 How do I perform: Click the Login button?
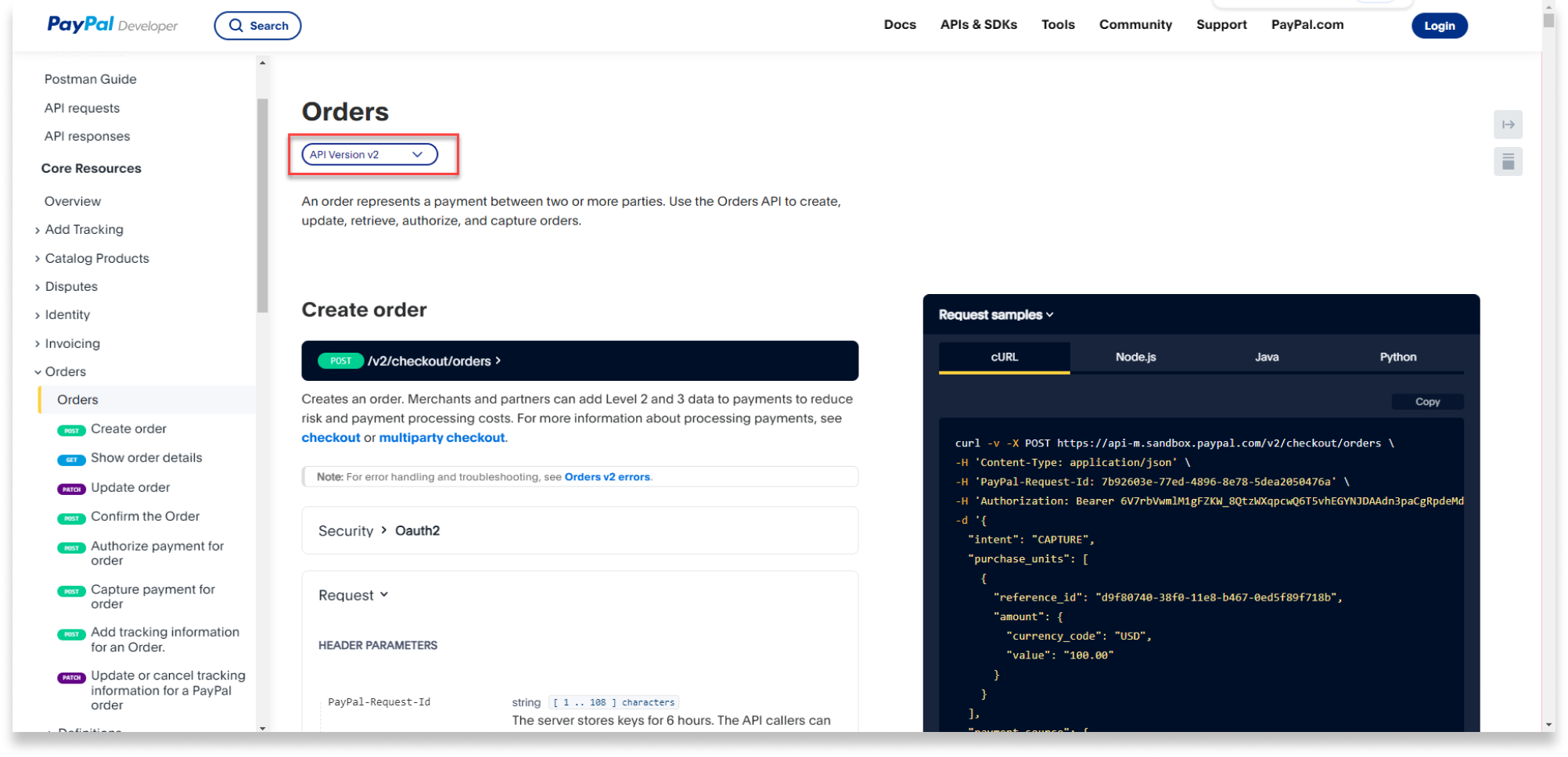1439,26
